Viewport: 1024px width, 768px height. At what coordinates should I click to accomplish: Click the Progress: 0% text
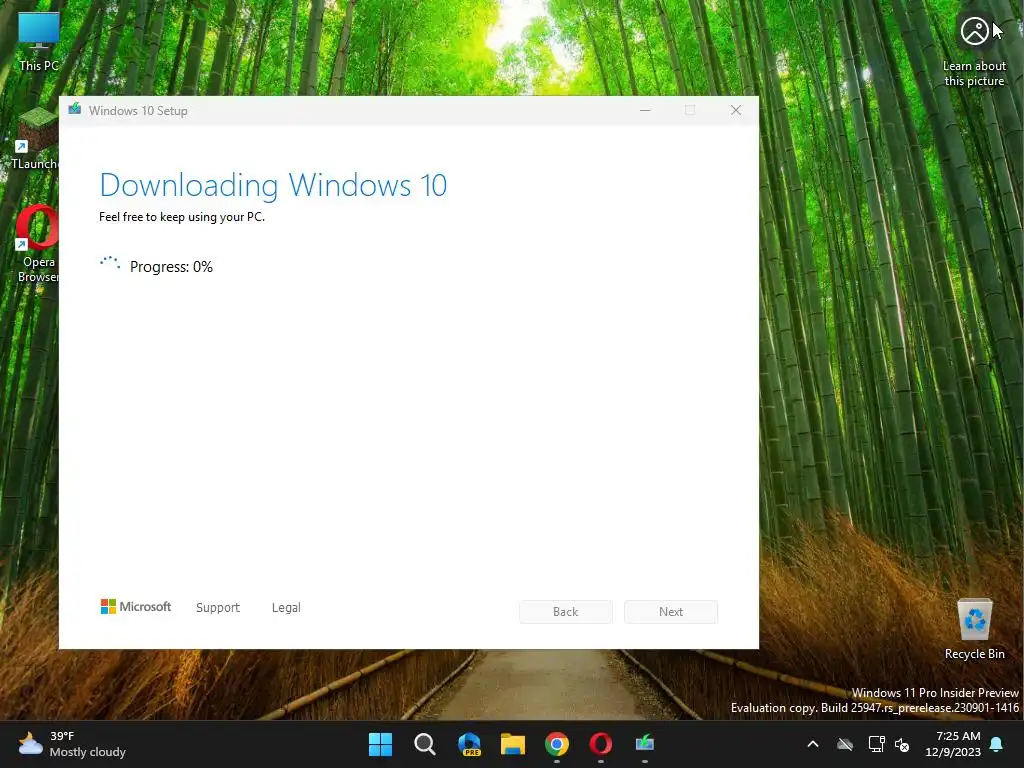[171, 266]
